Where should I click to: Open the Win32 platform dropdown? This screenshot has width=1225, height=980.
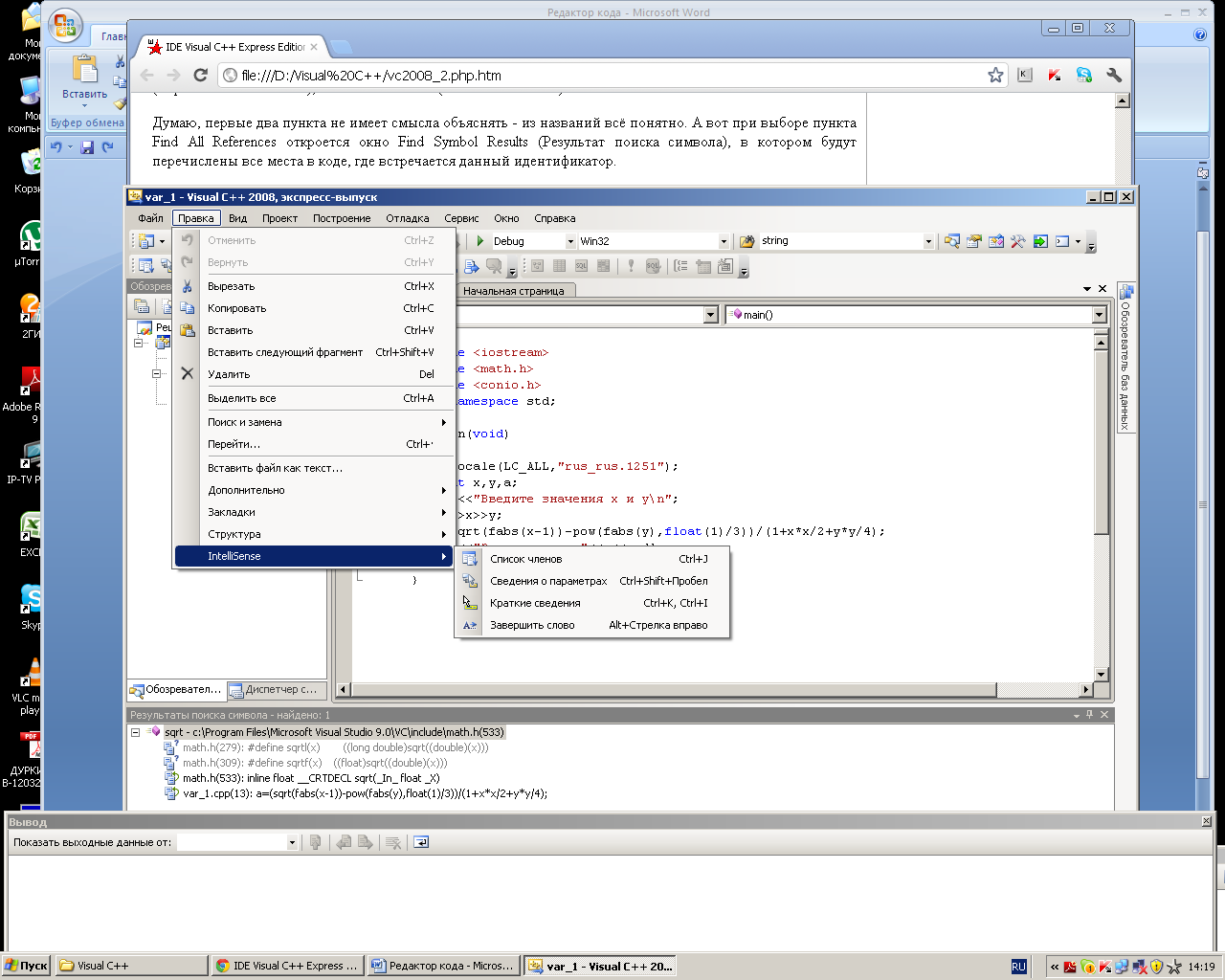724,241
